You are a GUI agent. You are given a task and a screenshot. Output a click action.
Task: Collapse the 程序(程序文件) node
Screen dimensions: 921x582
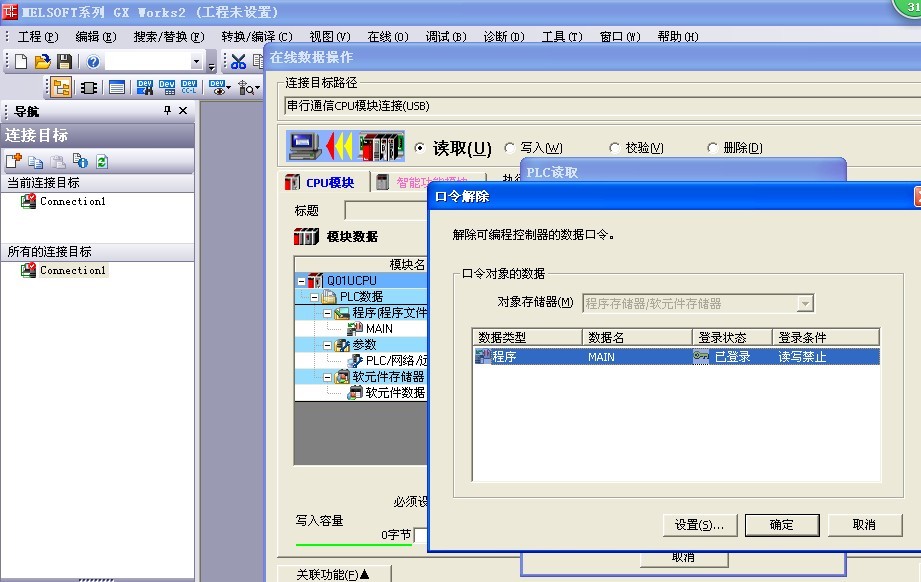(x=327, y=313)
